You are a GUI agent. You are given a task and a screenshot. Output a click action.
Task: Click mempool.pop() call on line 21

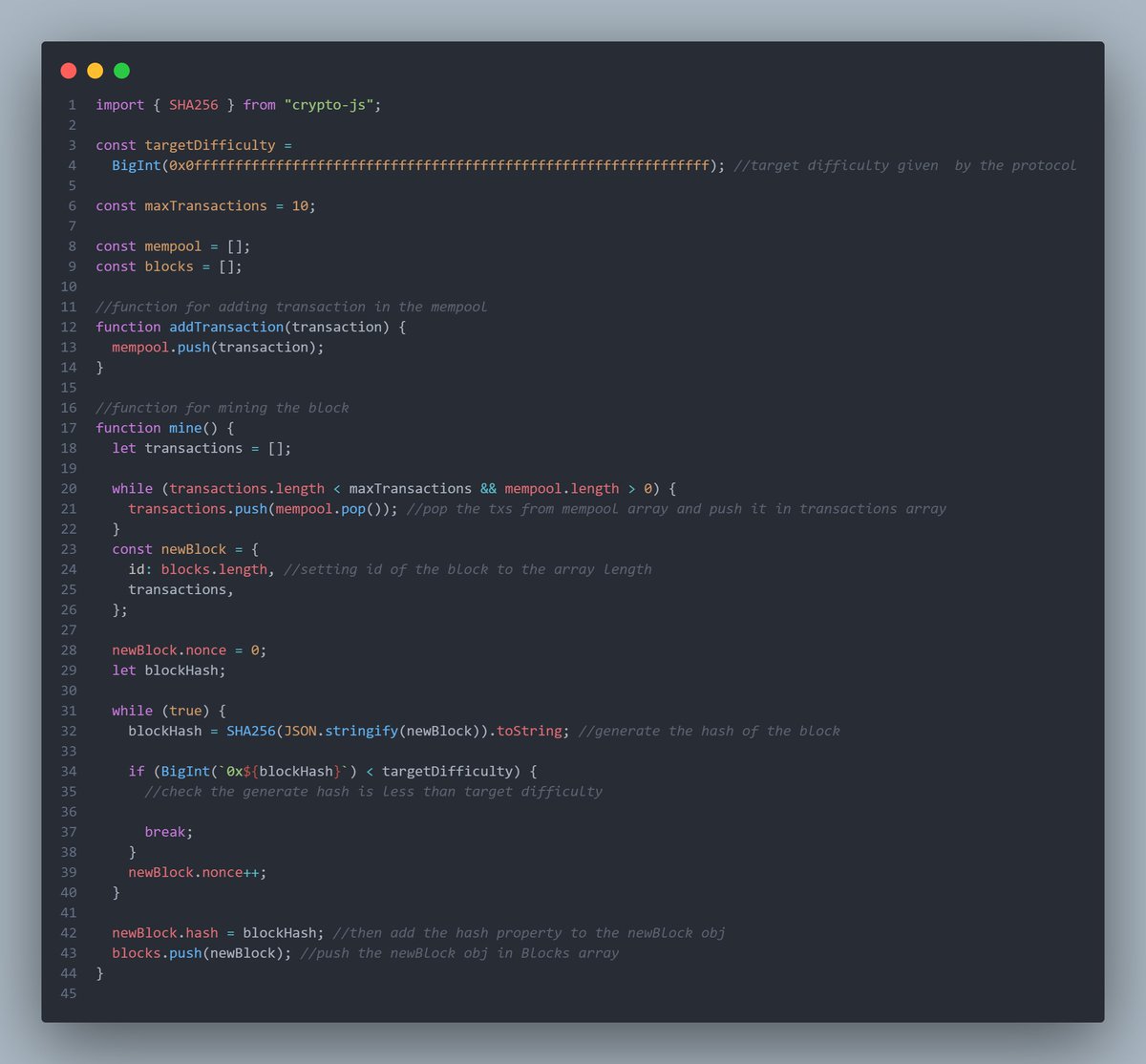332,508
